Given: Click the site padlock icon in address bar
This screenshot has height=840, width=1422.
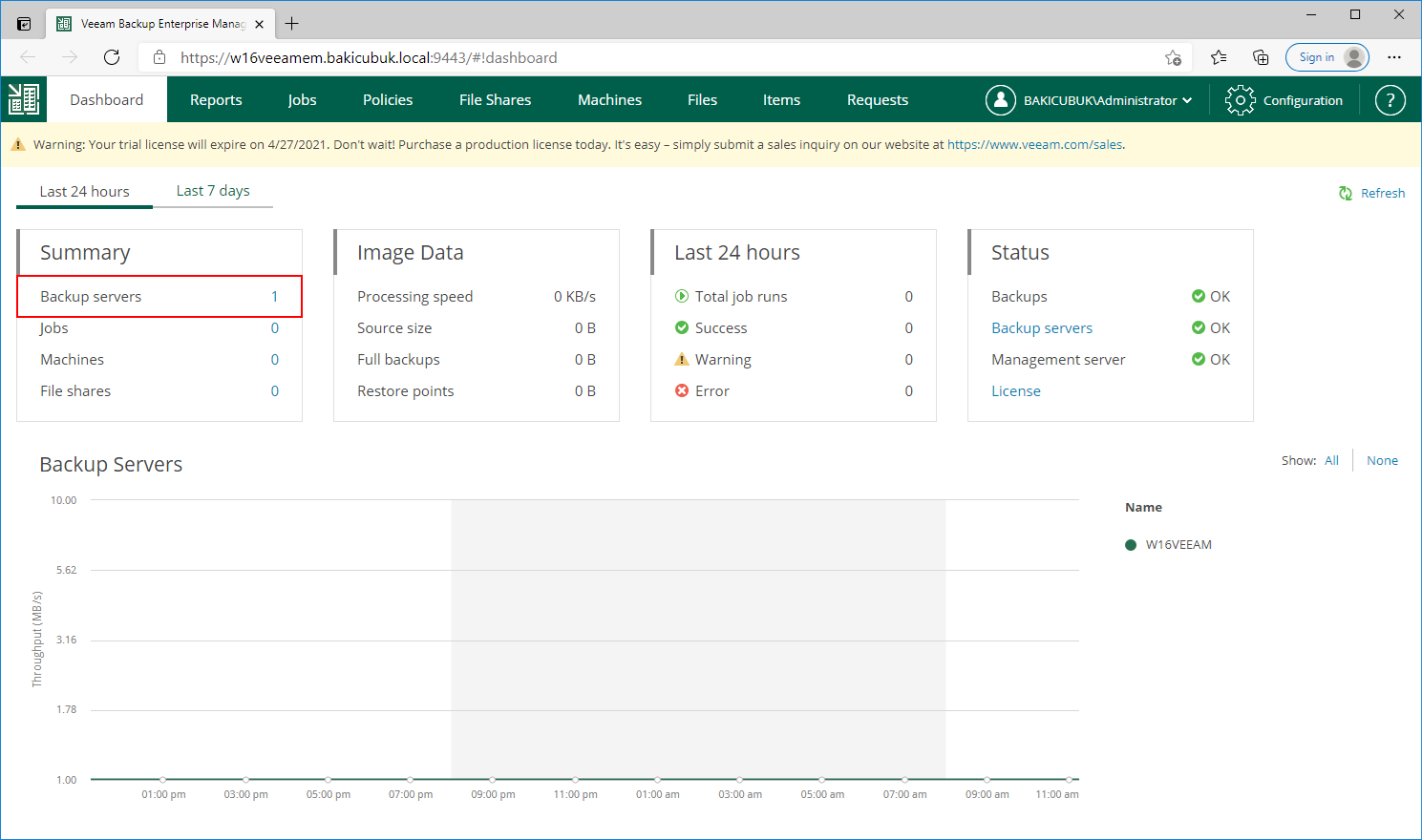Looking at the screenshot, I should pyautogui.click(x=159, y=57).
